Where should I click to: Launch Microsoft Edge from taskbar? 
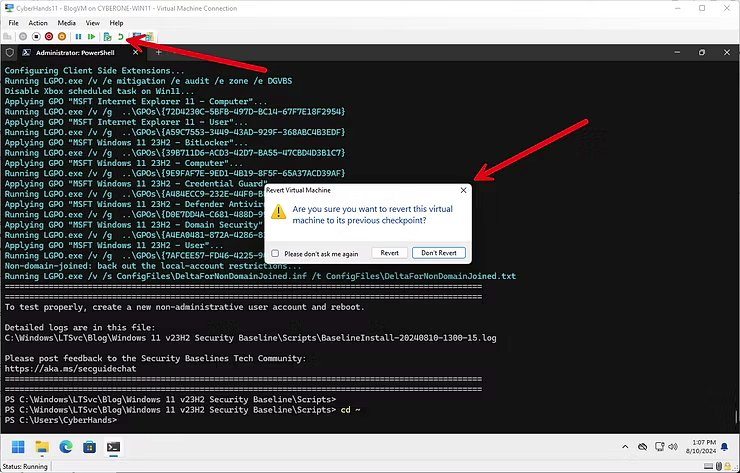tap(66, 447)
